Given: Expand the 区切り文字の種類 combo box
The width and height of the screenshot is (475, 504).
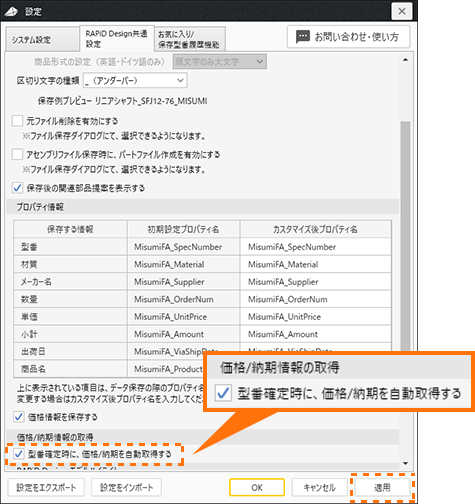Looking at the screenshot, I should click(135, 81).
